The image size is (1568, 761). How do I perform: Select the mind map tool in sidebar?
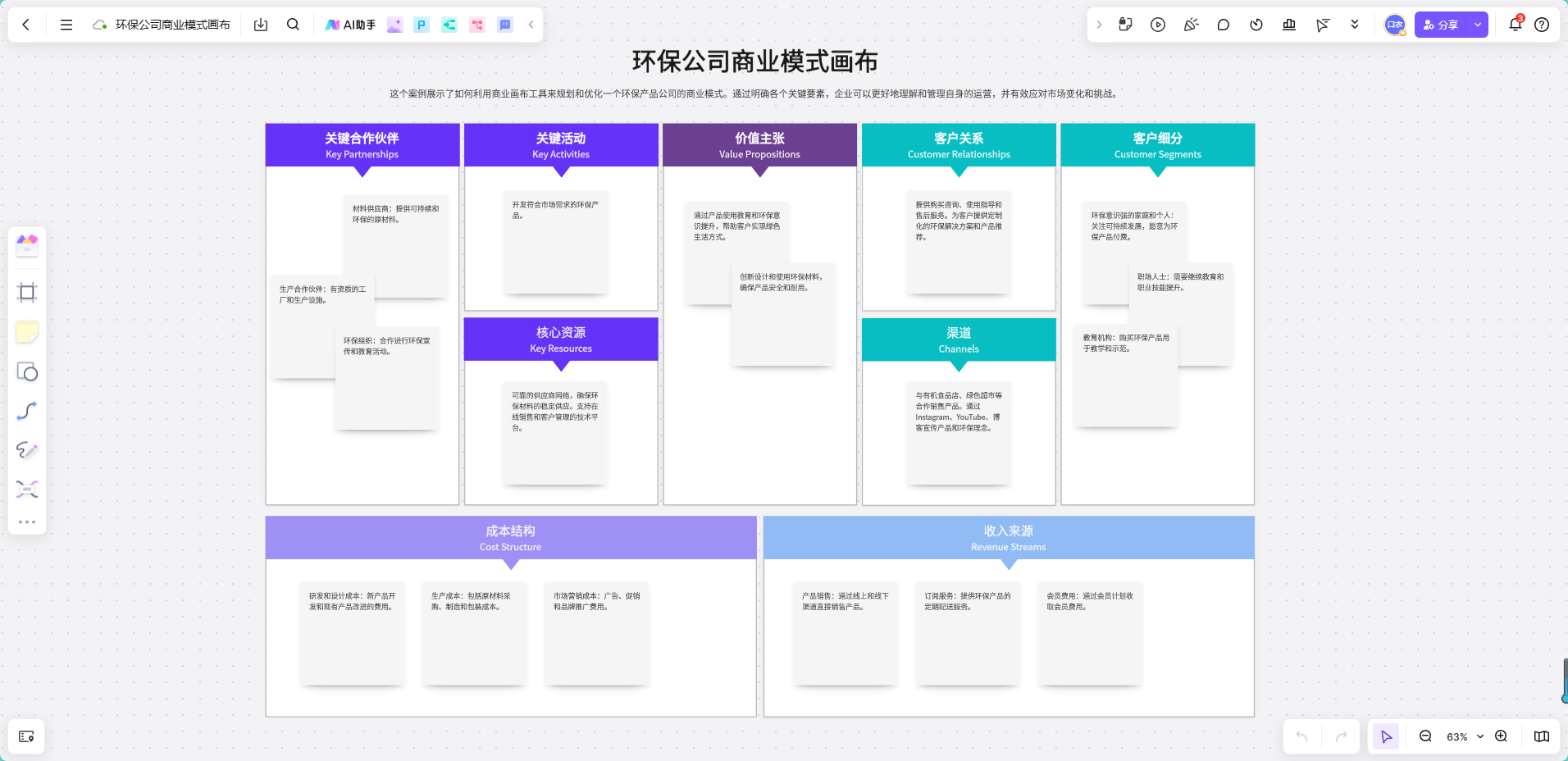coord(27,490)
